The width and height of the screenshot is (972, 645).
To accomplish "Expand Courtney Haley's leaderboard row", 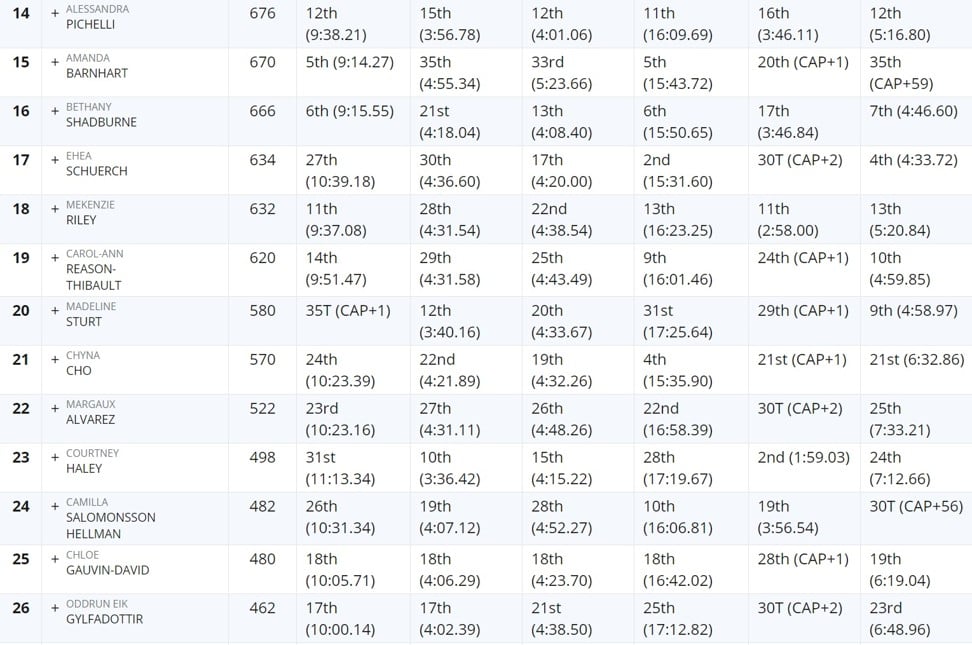I will [55, 458].
